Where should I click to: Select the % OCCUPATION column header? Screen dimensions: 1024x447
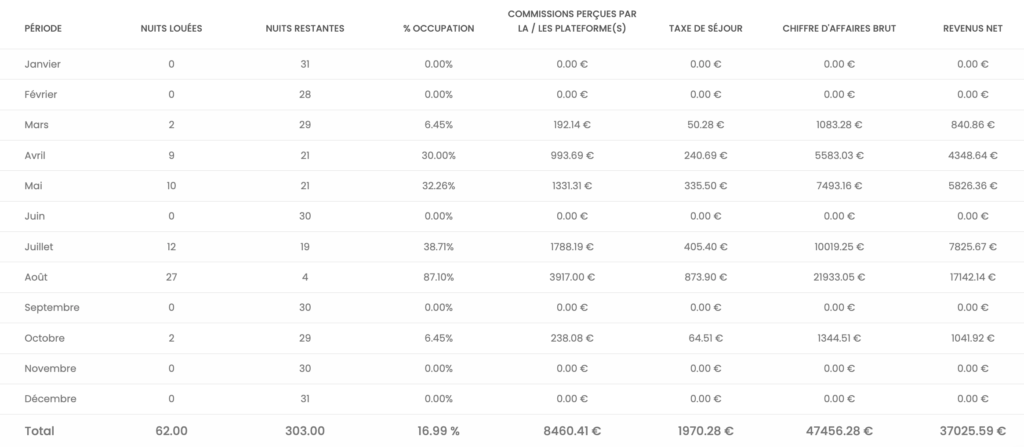click(438, 28)
